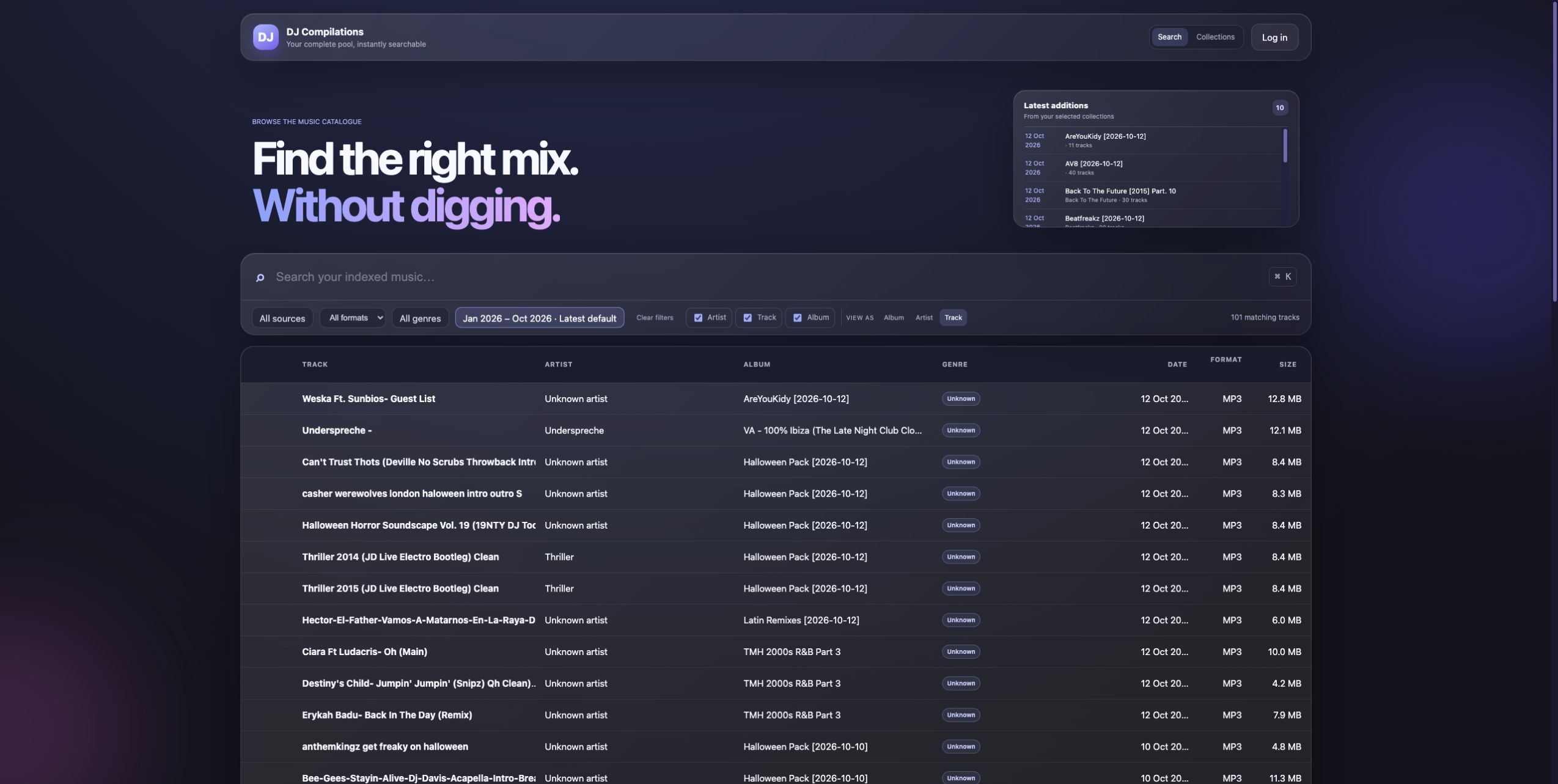Image resolution: width=1558 pixels, height=784 pixels.
Task: Sort by the ARTIST column header
Action: click(559, 365)
